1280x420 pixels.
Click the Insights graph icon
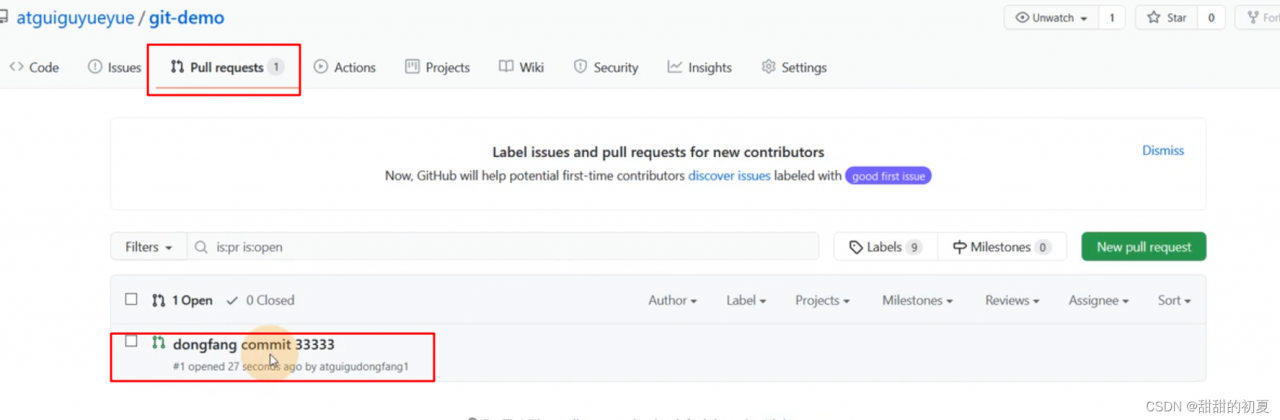(675, 67)
